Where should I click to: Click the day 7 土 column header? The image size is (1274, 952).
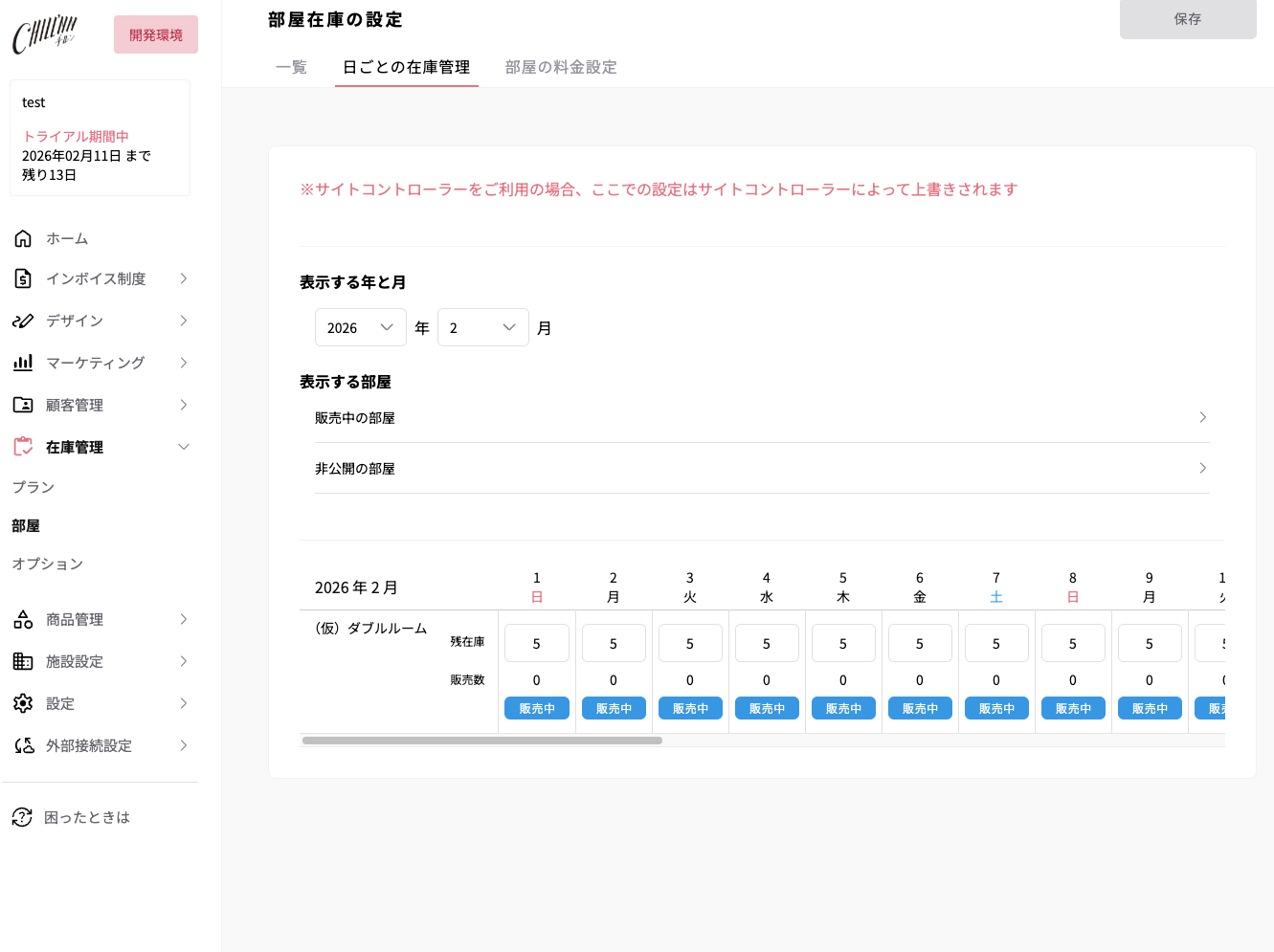point(996,587)
